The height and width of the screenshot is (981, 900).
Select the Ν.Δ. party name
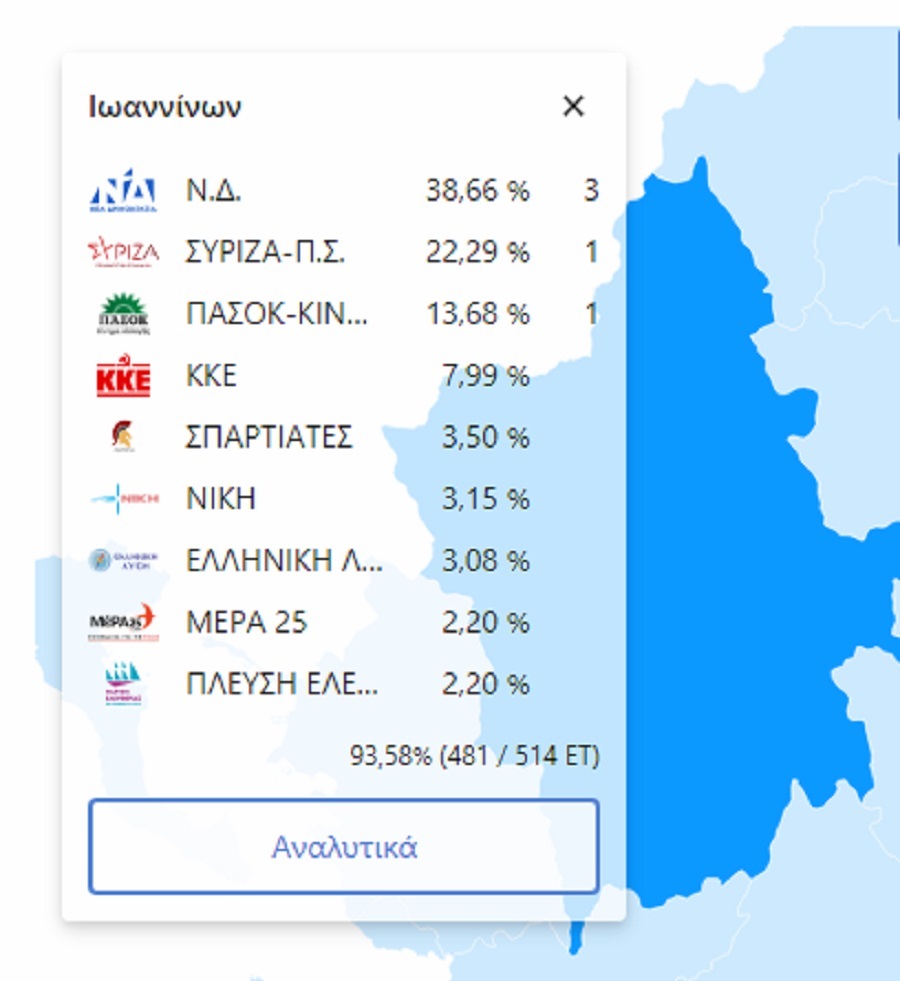(x=214, y=191)
